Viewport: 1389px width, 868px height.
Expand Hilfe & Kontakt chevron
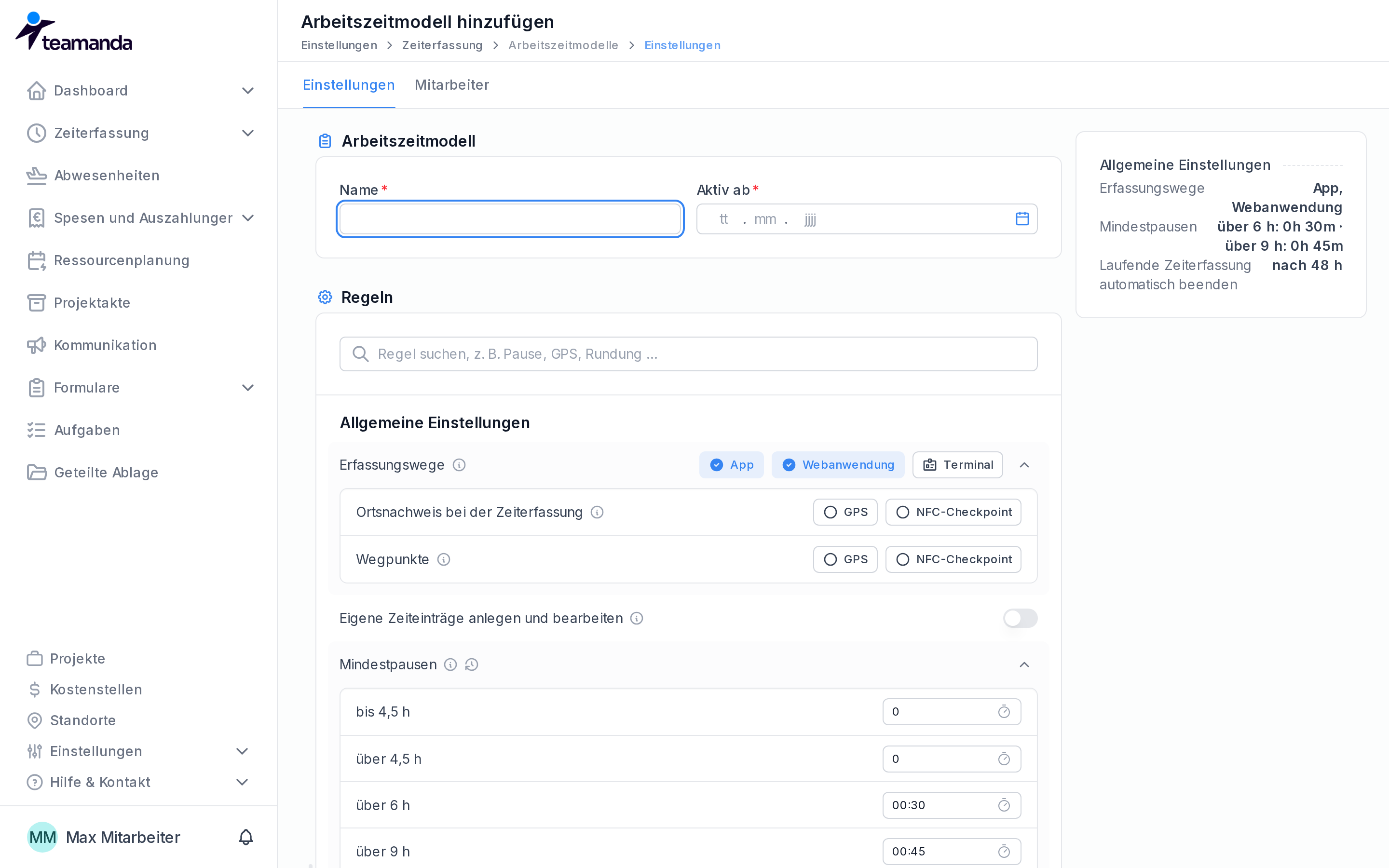242,782
